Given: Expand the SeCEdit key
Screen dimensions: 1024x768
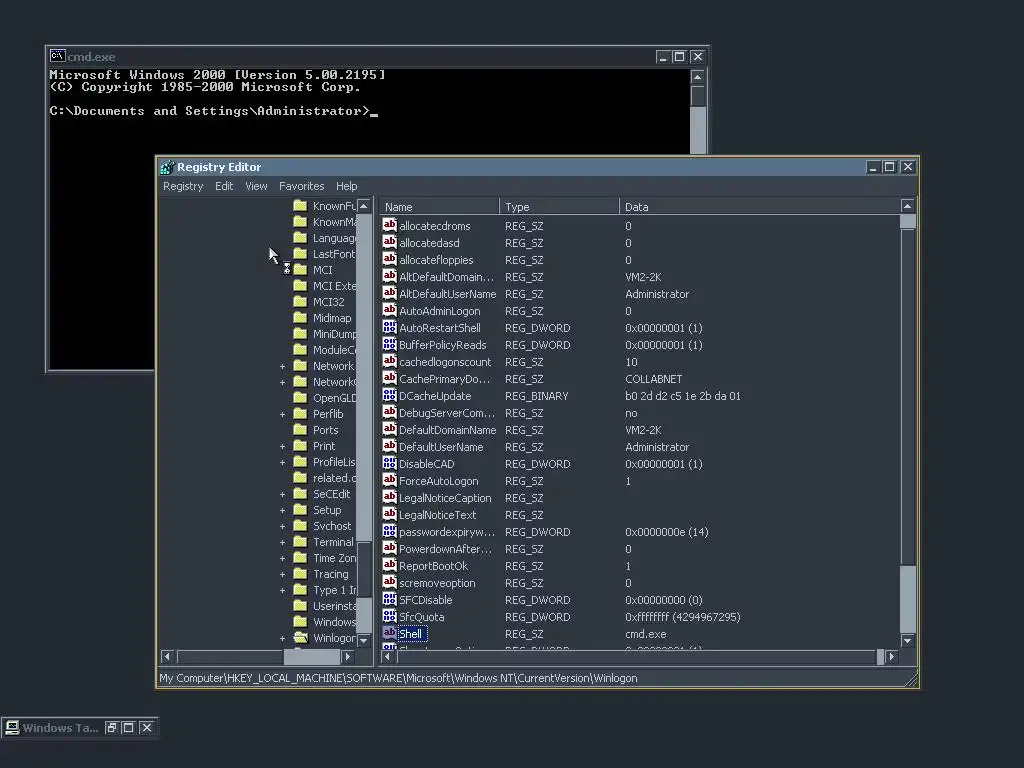Looking at the screenshot, I should [283, 494].
